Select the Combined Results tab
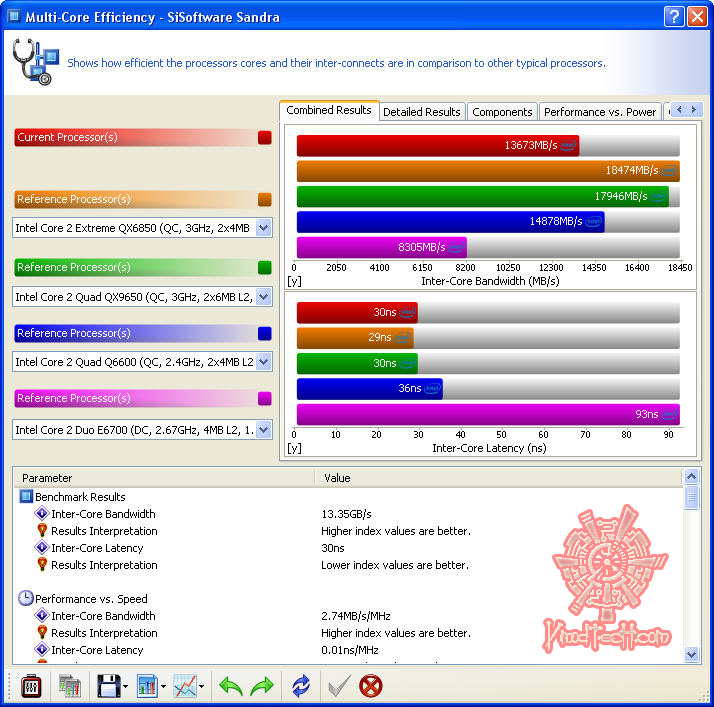The height and width of the screenshot is (707, 714). 329,110
